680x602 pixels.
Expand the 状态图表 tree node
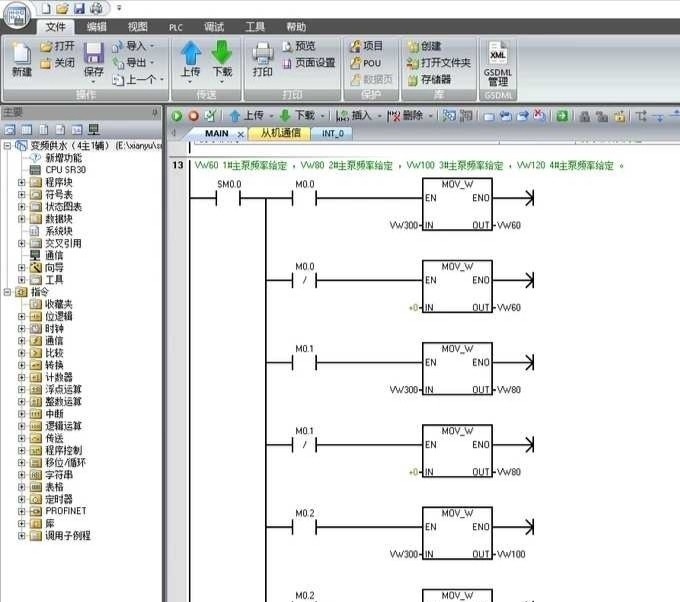pyautogui.click(x=21, y=206)
